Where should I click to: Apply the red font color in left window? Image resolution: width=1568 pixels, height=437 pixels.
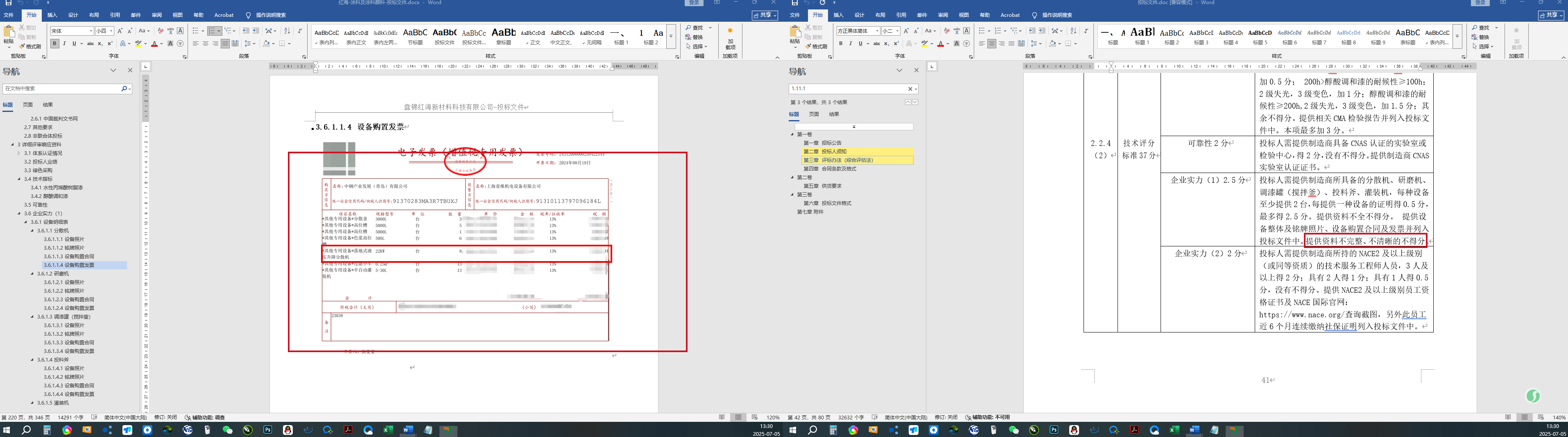(x=155, y=43)
